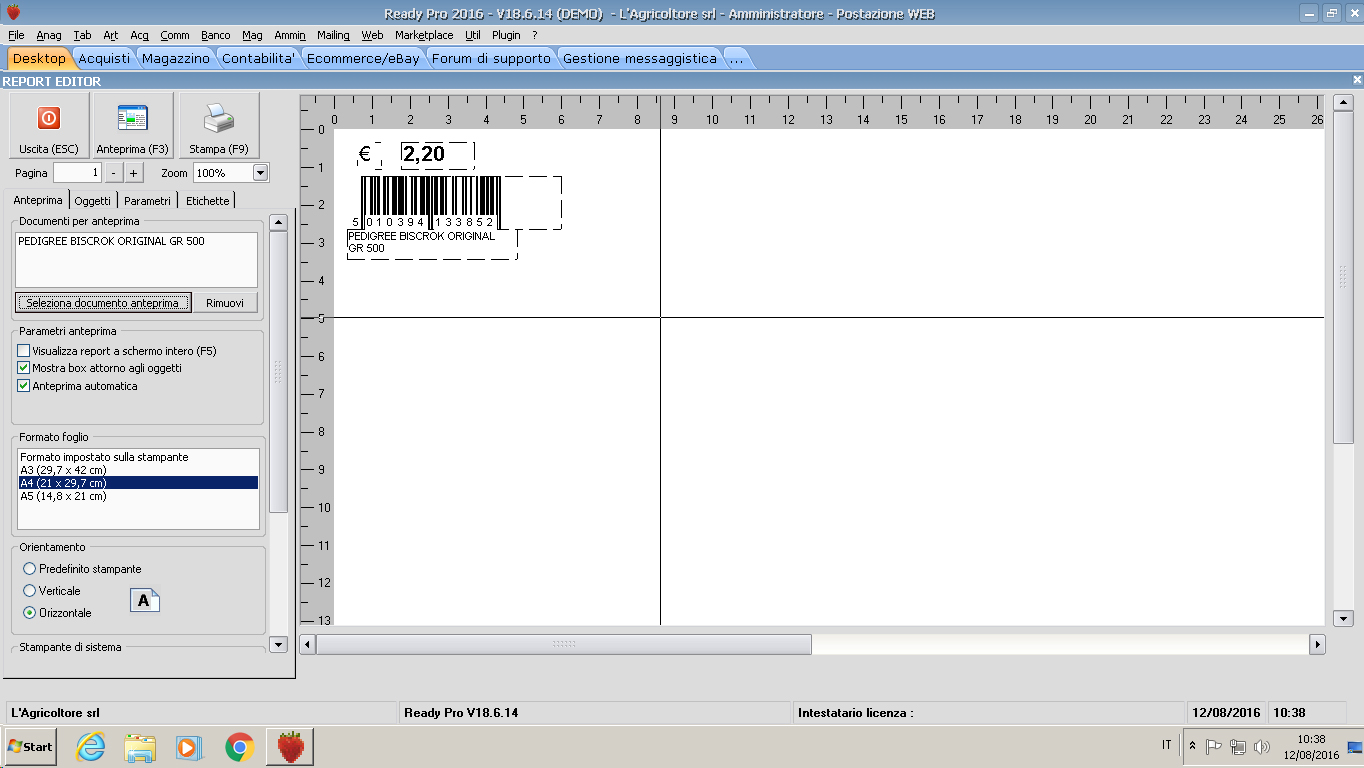Enable Visualizza report a schermo intero checkbox
Image resolution: width=1364 pixels, height=768 pixels.
point(24,351)
